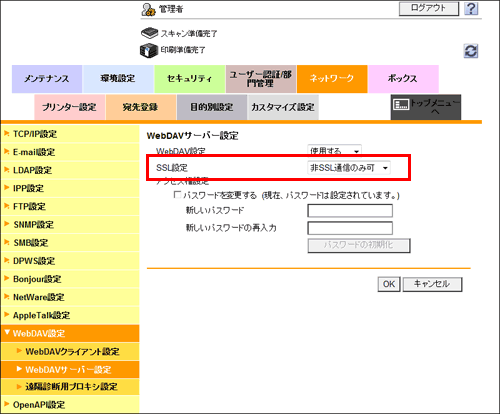Image resolution: width=500 pixels, height=414 pixels.
Task: Click the OK button
Action: (389, 284)
